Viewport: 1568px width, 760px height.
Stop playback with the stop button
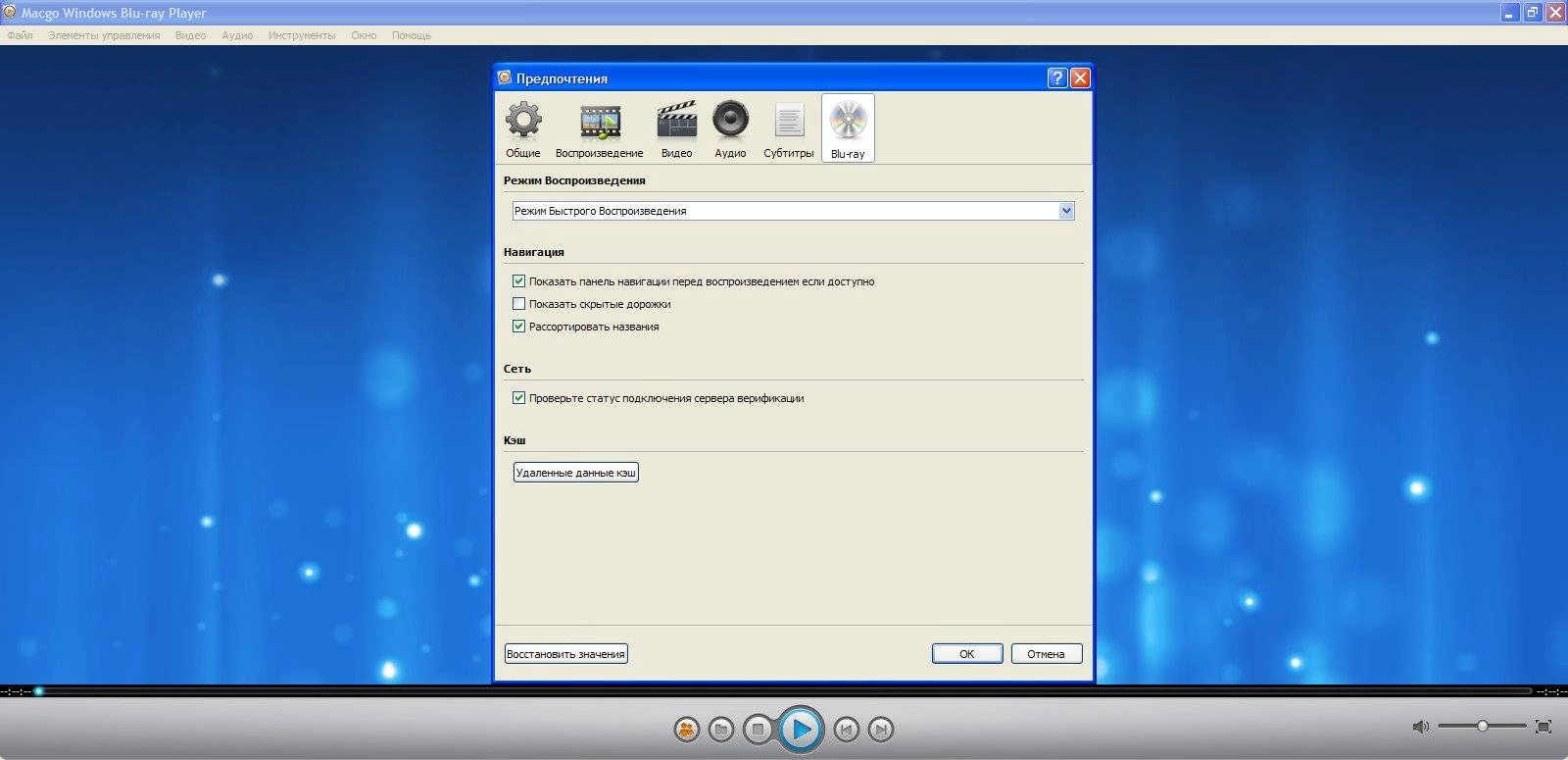pyautogui.click(x=758, y=730)
